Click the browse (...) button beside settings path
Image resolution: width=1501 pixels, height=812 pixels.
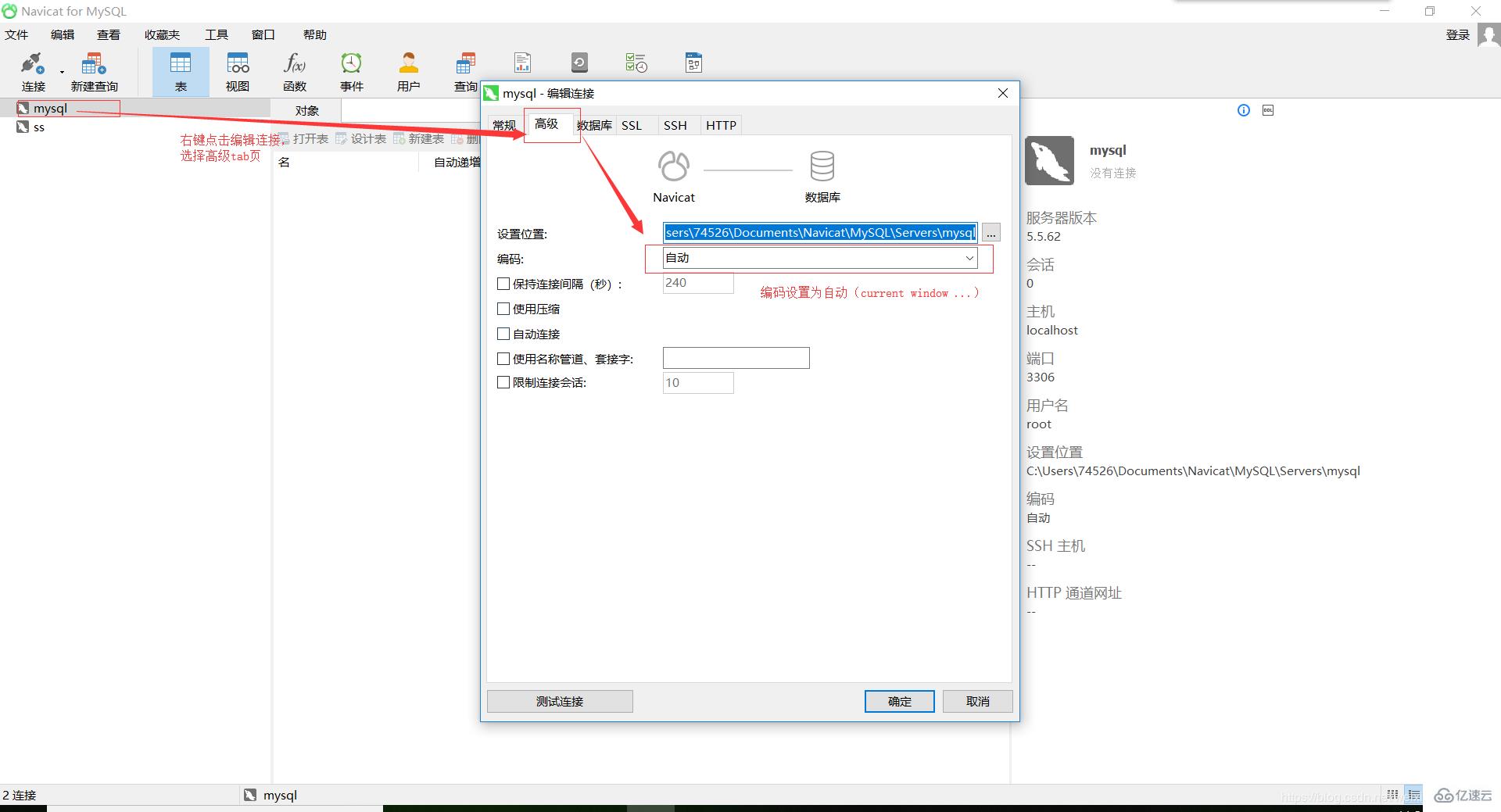click(x=991, y=233)
